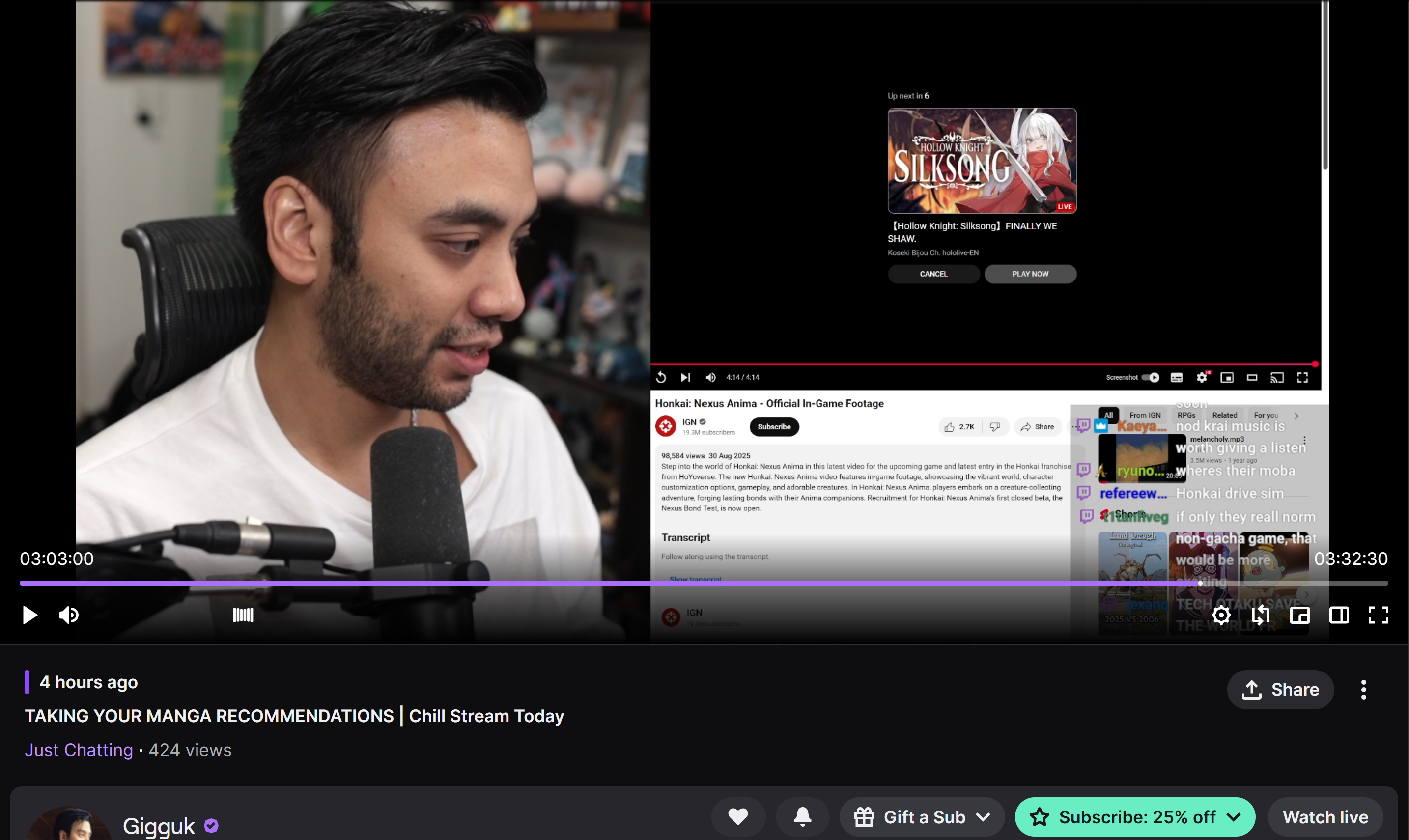Mute the Twitch player volume

pos(68,615)
